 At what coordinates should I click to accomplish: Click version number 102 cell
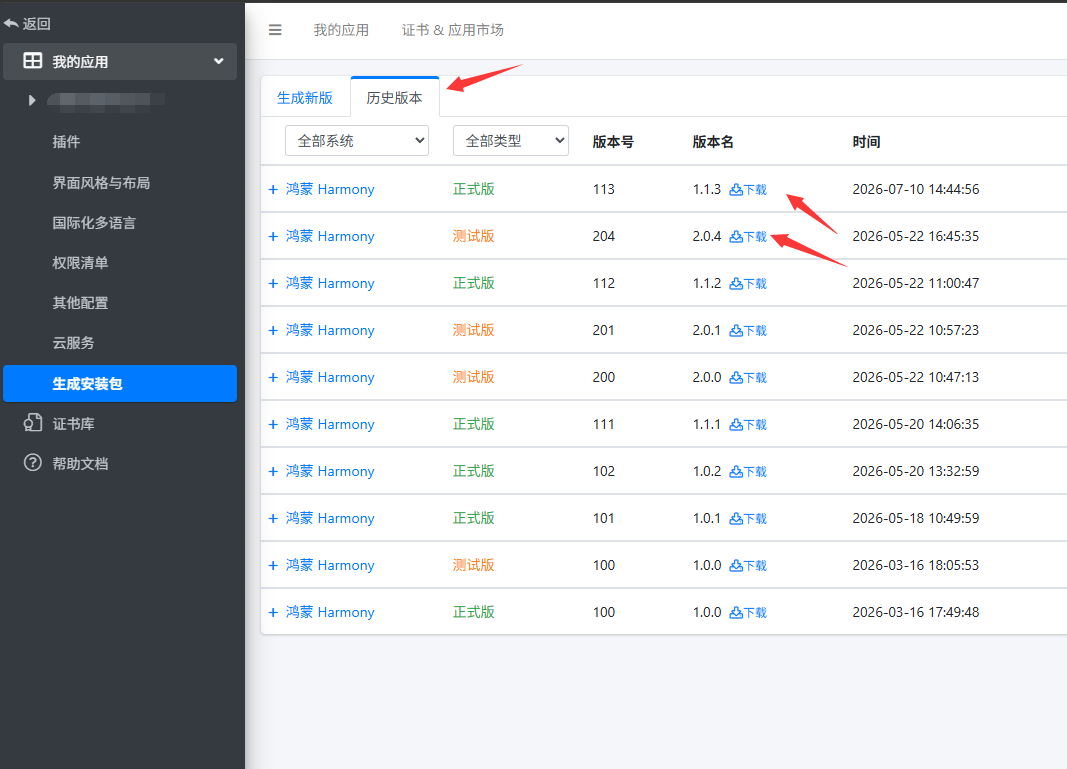point(604,471)
